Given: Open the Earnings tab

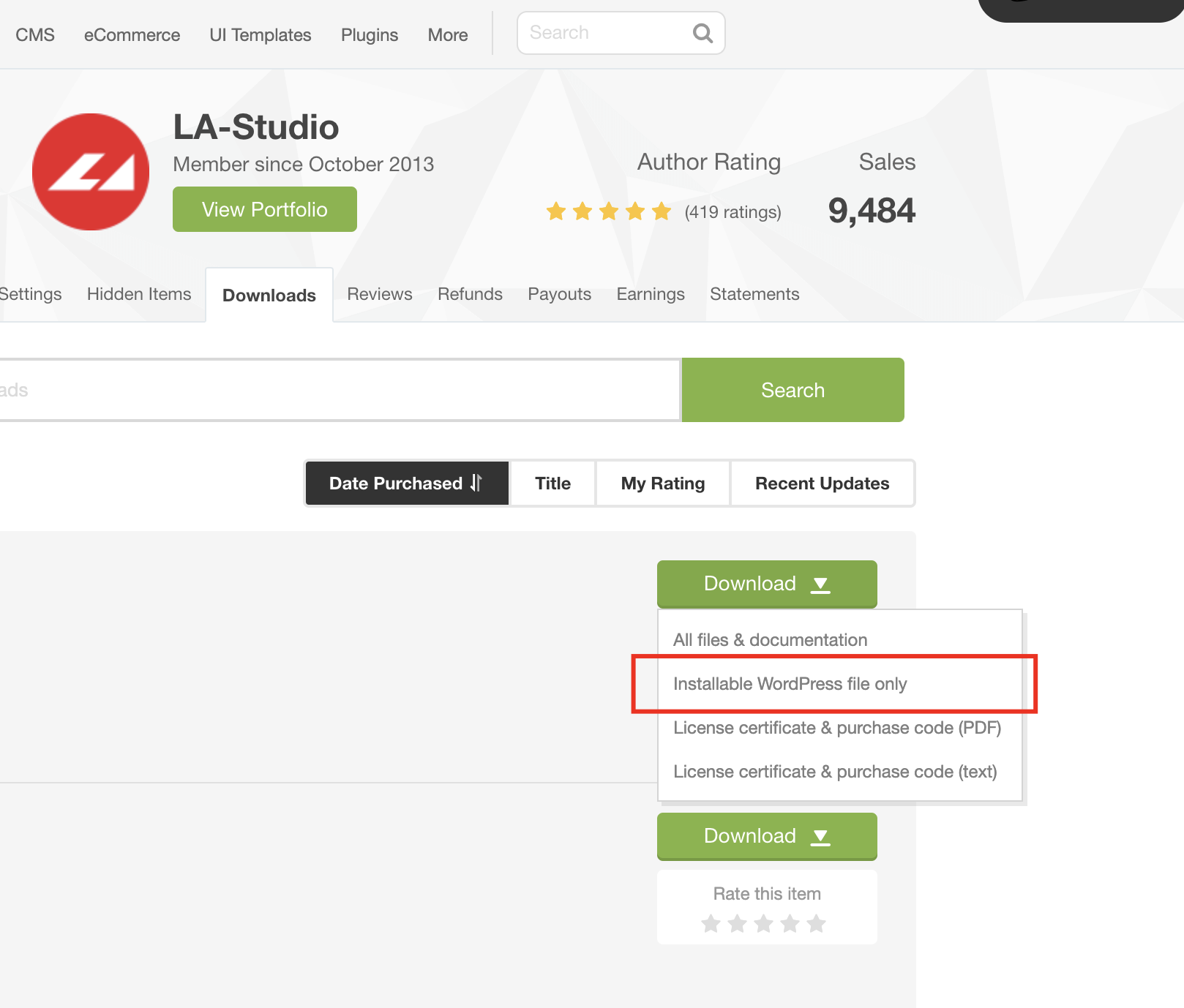Looking at the screenshot, I should [x=650, y=294].
